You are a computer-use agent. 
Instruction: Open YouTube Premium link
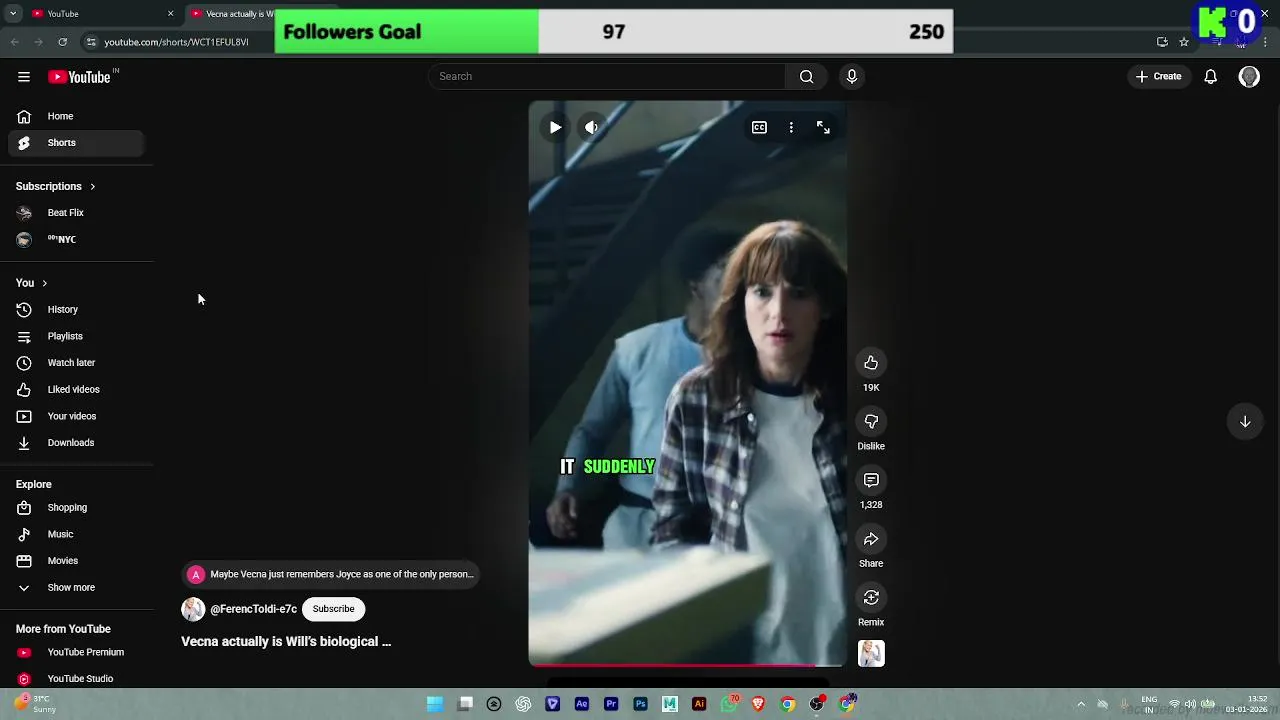[76, 652]
